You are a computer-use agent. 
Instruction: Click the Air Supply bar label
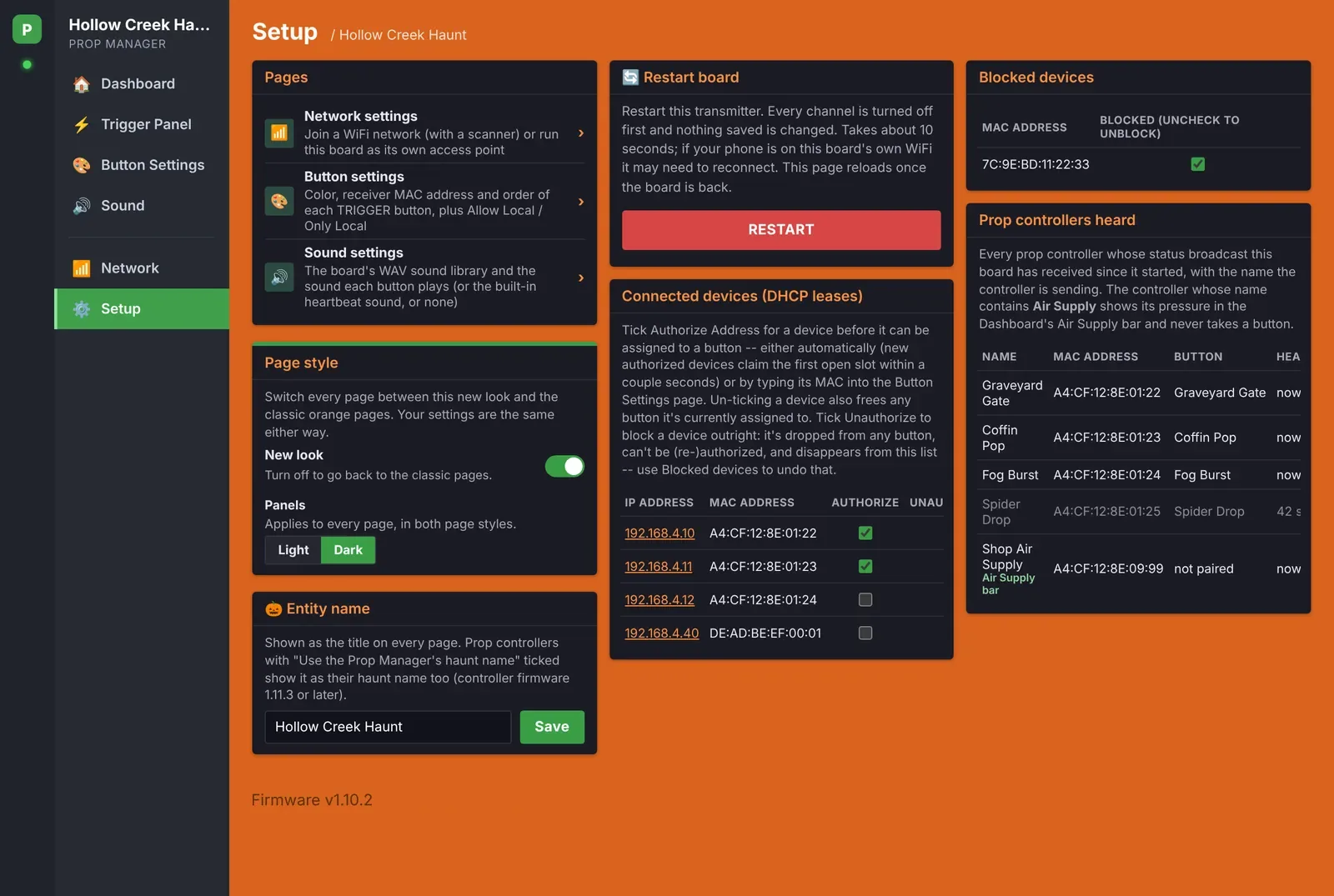[x=1008, y=584]
